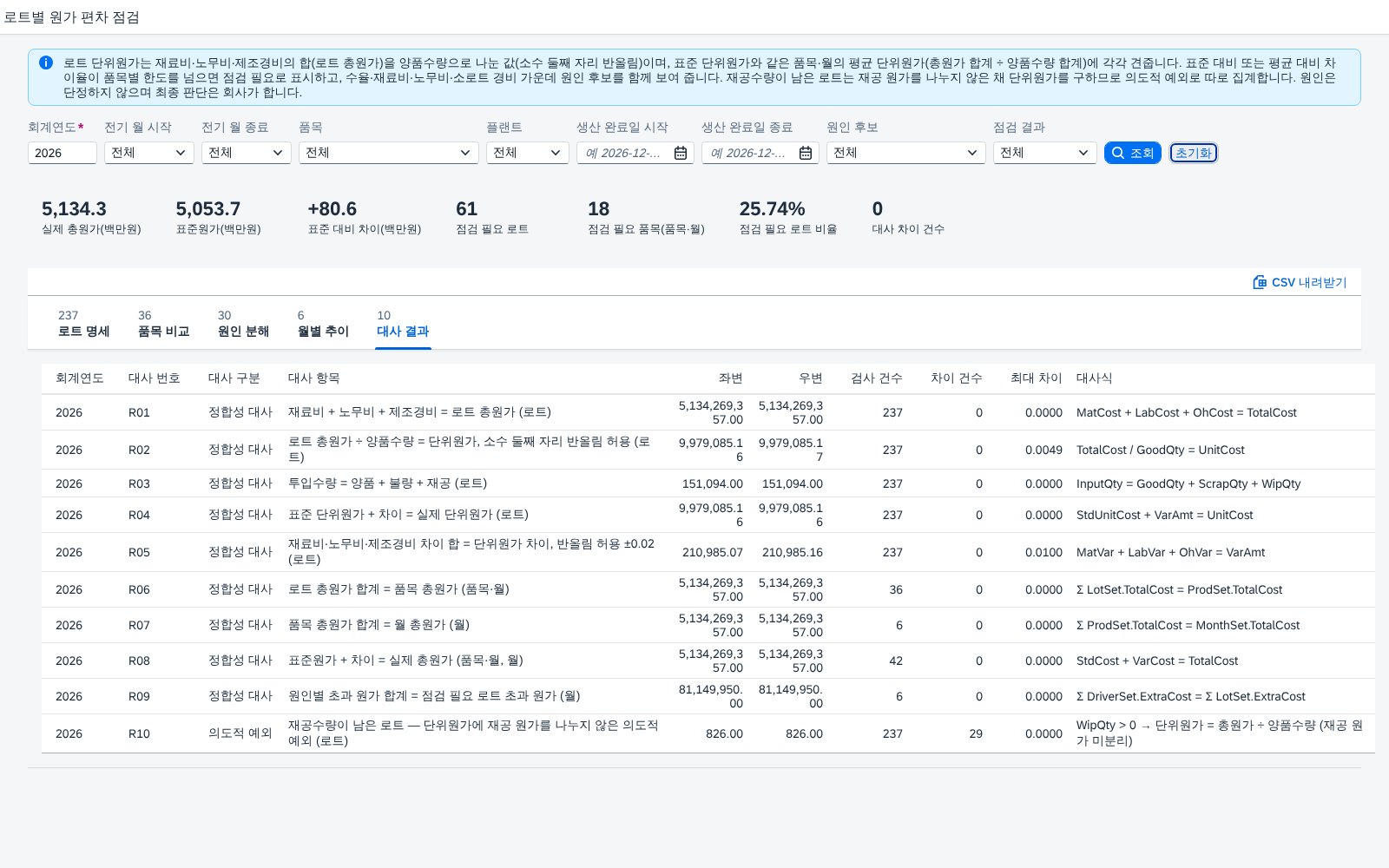Click the CSV download spreadsheet icon
The image size is (1389, 868).
(1260, 282)
